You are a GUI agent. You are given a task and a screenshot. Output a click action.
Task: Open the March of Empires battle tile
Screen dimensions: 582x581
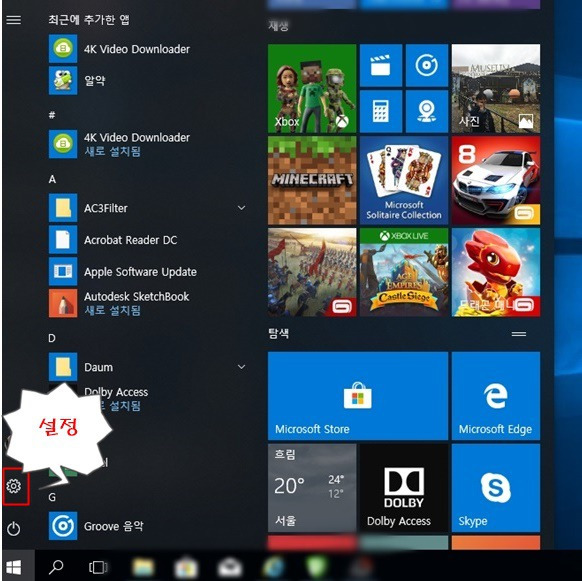(x=312, y=272)
